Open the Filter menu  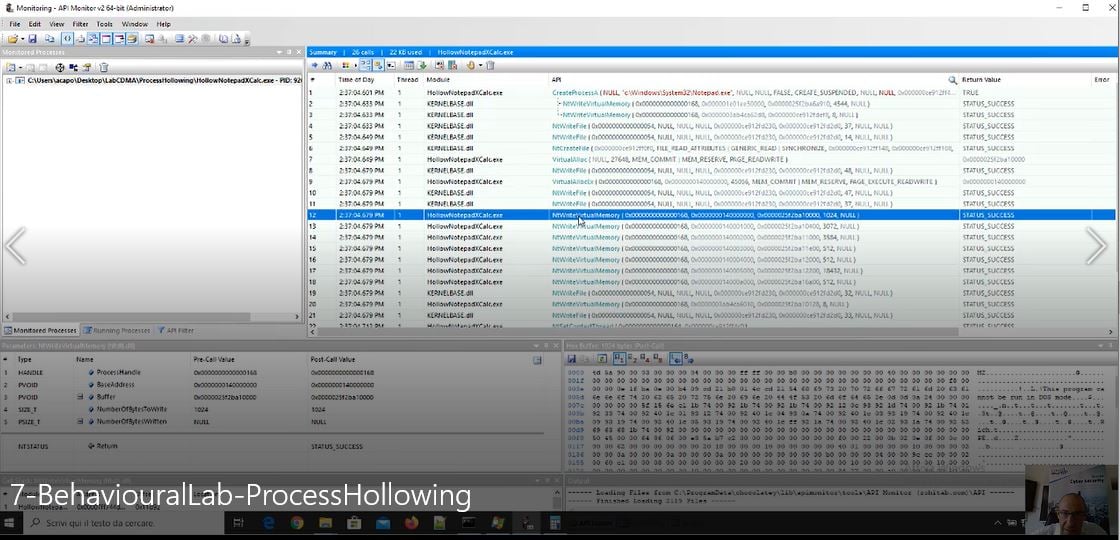pos(80,24)
